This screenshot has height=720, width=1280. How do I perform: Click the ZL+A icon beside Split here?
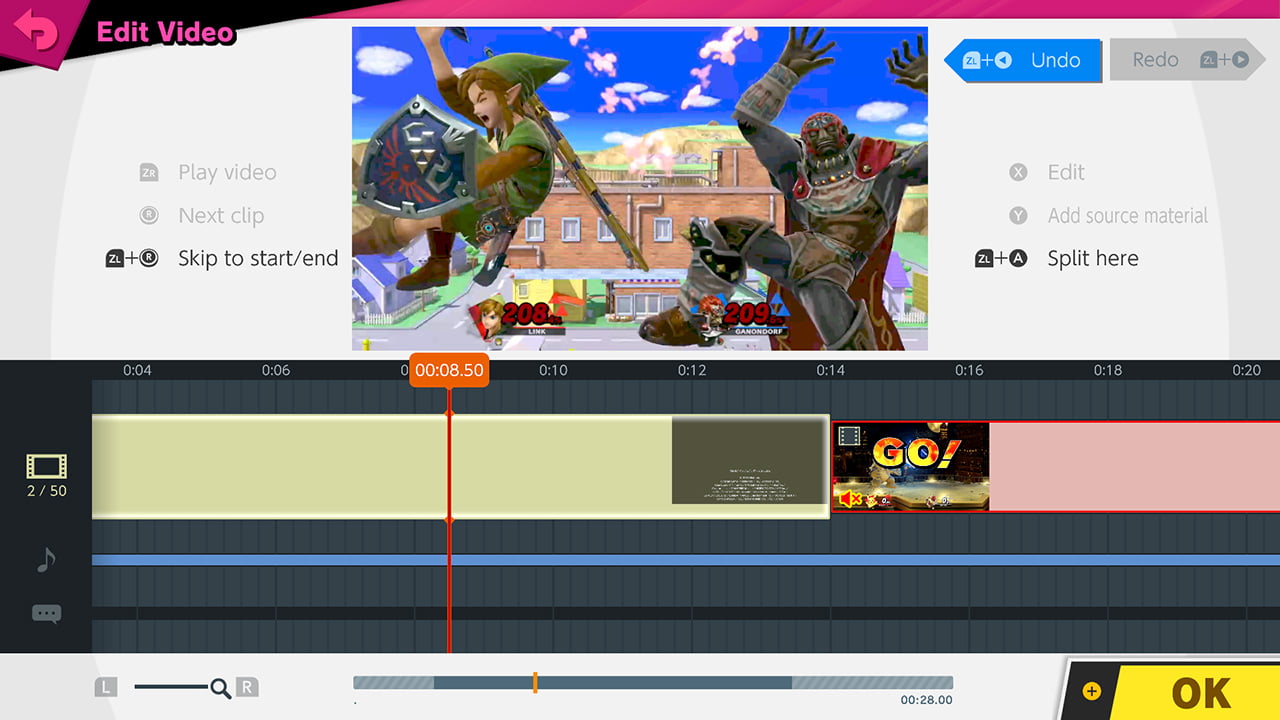[1001, 258]
